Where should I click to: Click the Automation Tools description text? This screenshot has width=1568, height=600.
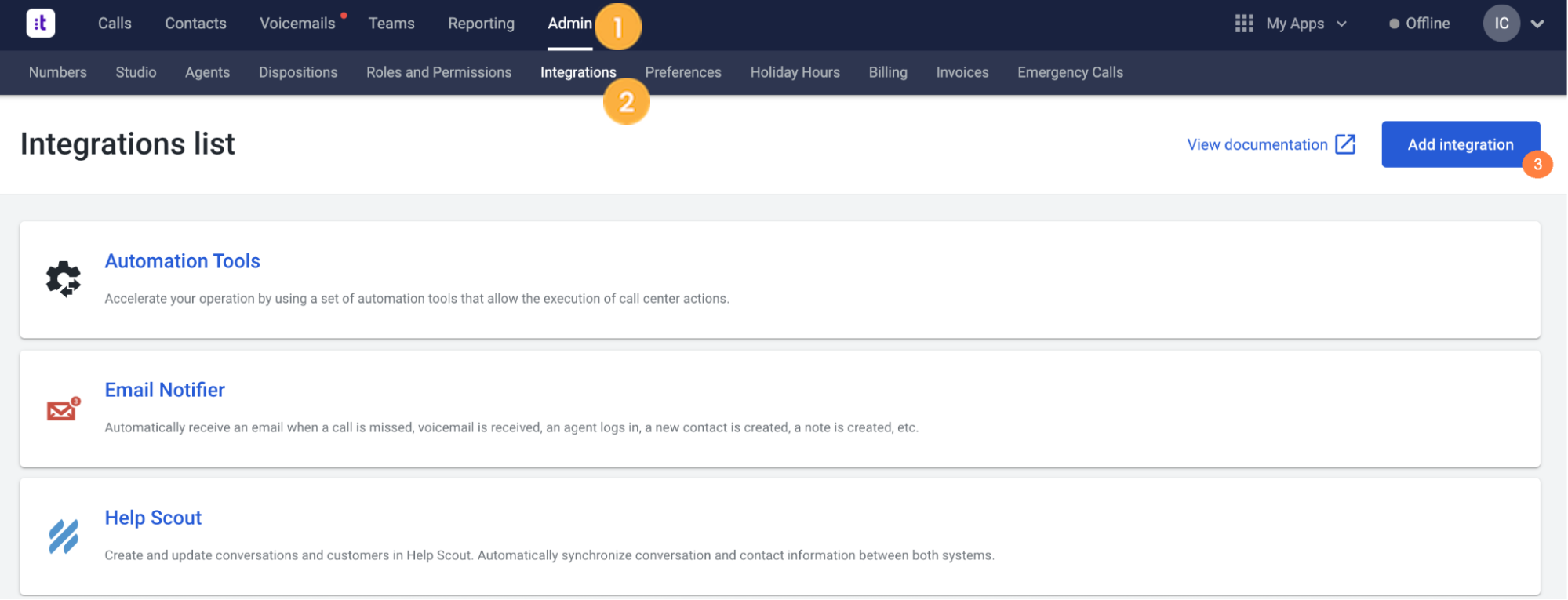tap(417, 299)
